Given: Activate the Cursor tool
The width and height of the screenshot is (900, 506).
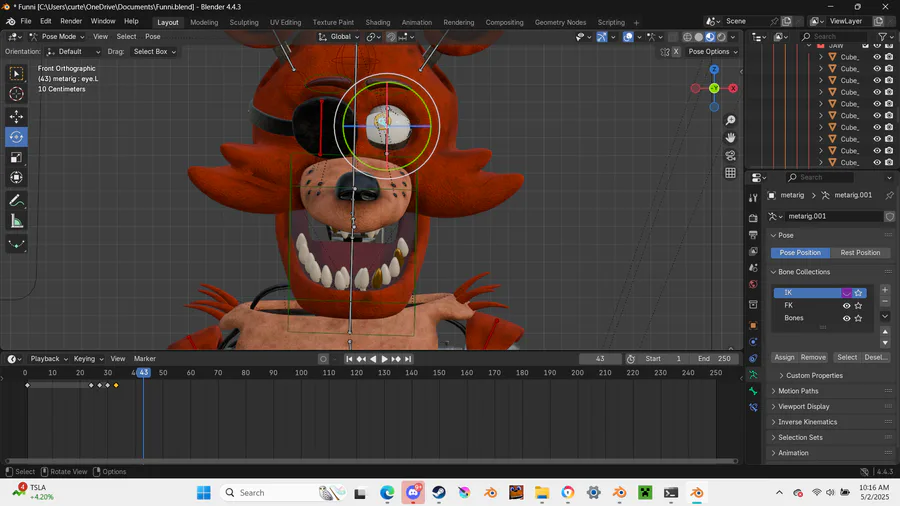Looking at the screenshot, I should pyautogui.click(x=16, y=94).
